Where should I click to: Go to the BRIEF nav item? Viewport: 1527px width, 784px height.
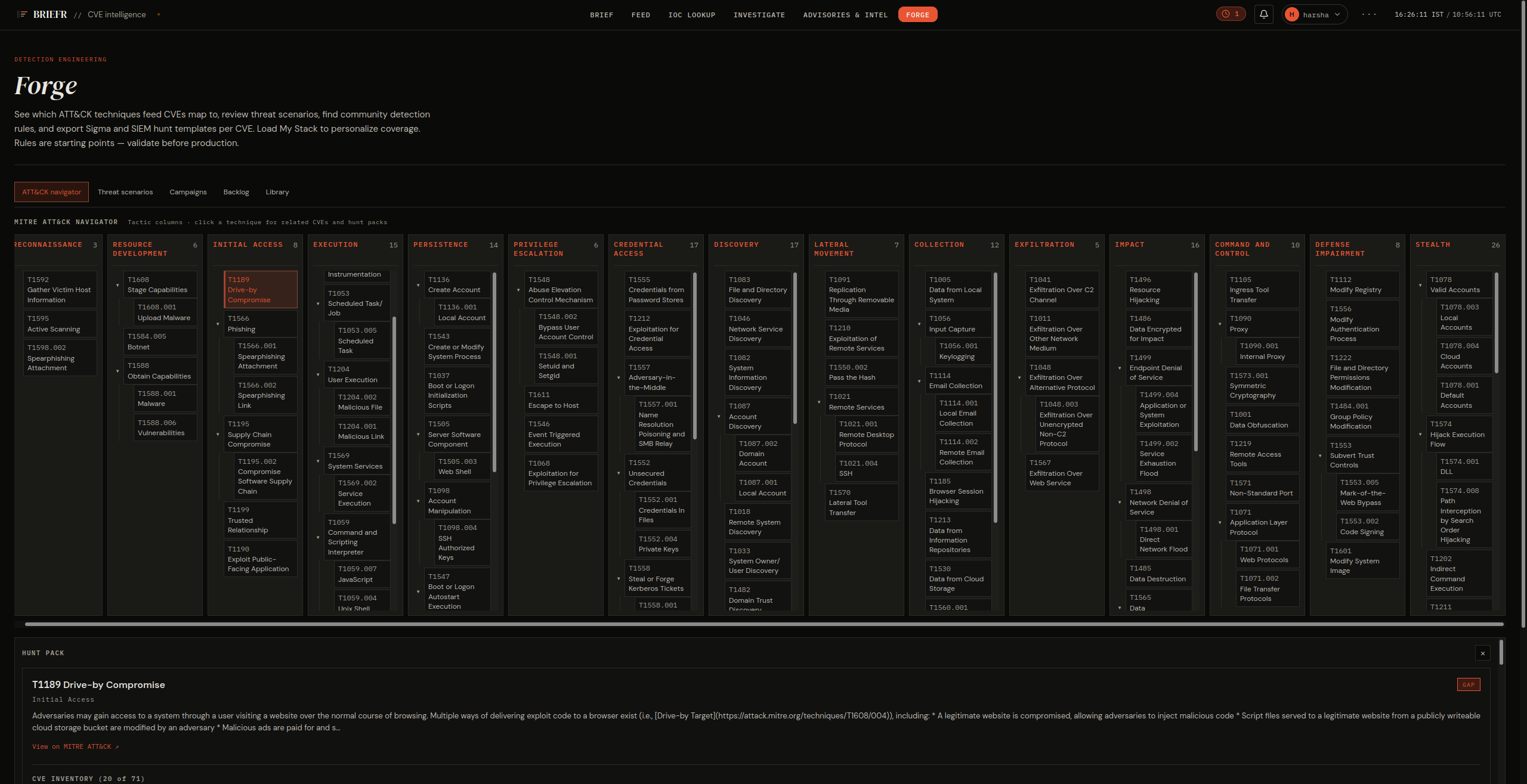click(x=601, y=15)
